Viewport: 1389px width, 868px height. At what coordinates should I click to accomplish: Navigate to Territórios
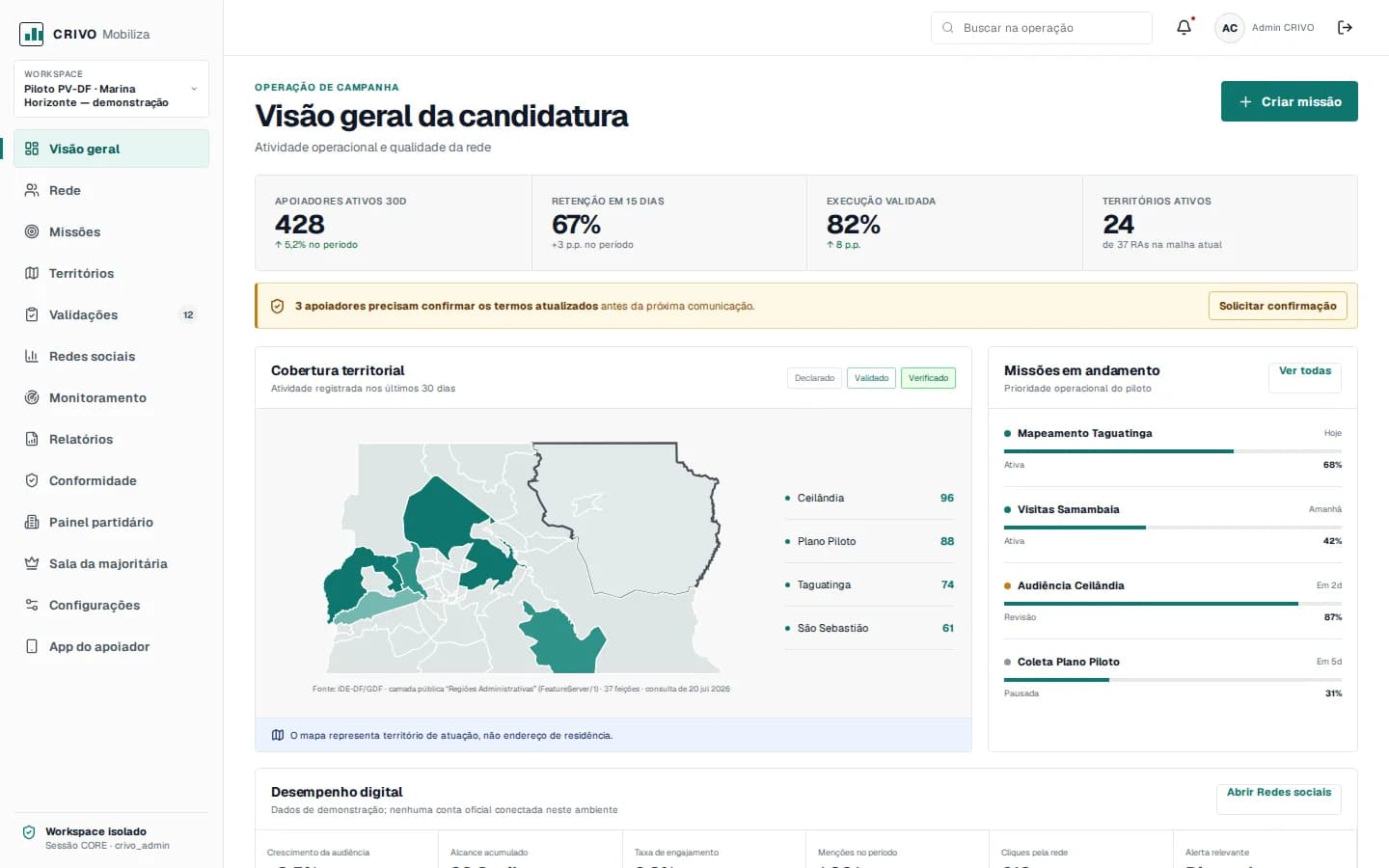point(111,273)
